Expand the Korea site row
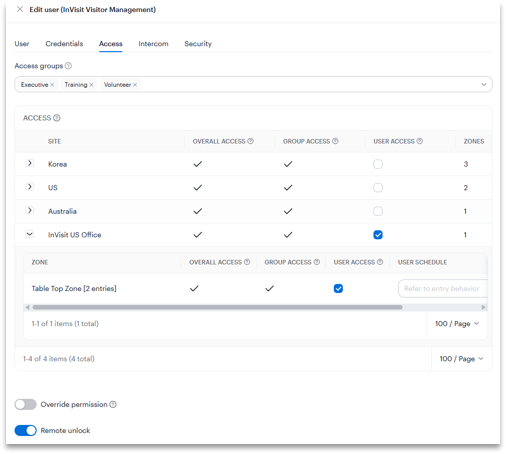Image resolution: width=506 pixels, height=454 pixels. tap(30, 163)
